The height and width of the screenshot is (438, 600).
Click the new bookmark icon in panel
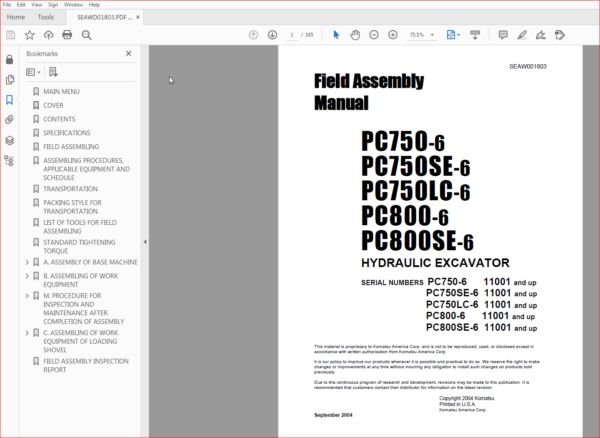[53, 72]
